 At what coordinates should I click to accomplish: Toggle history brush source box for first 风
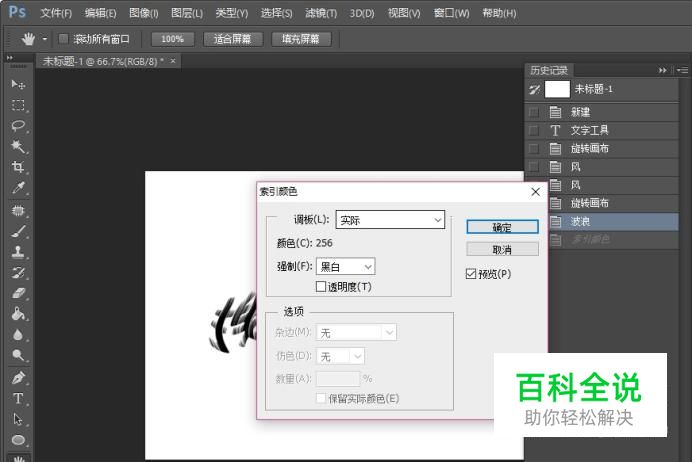coord(534,167)
